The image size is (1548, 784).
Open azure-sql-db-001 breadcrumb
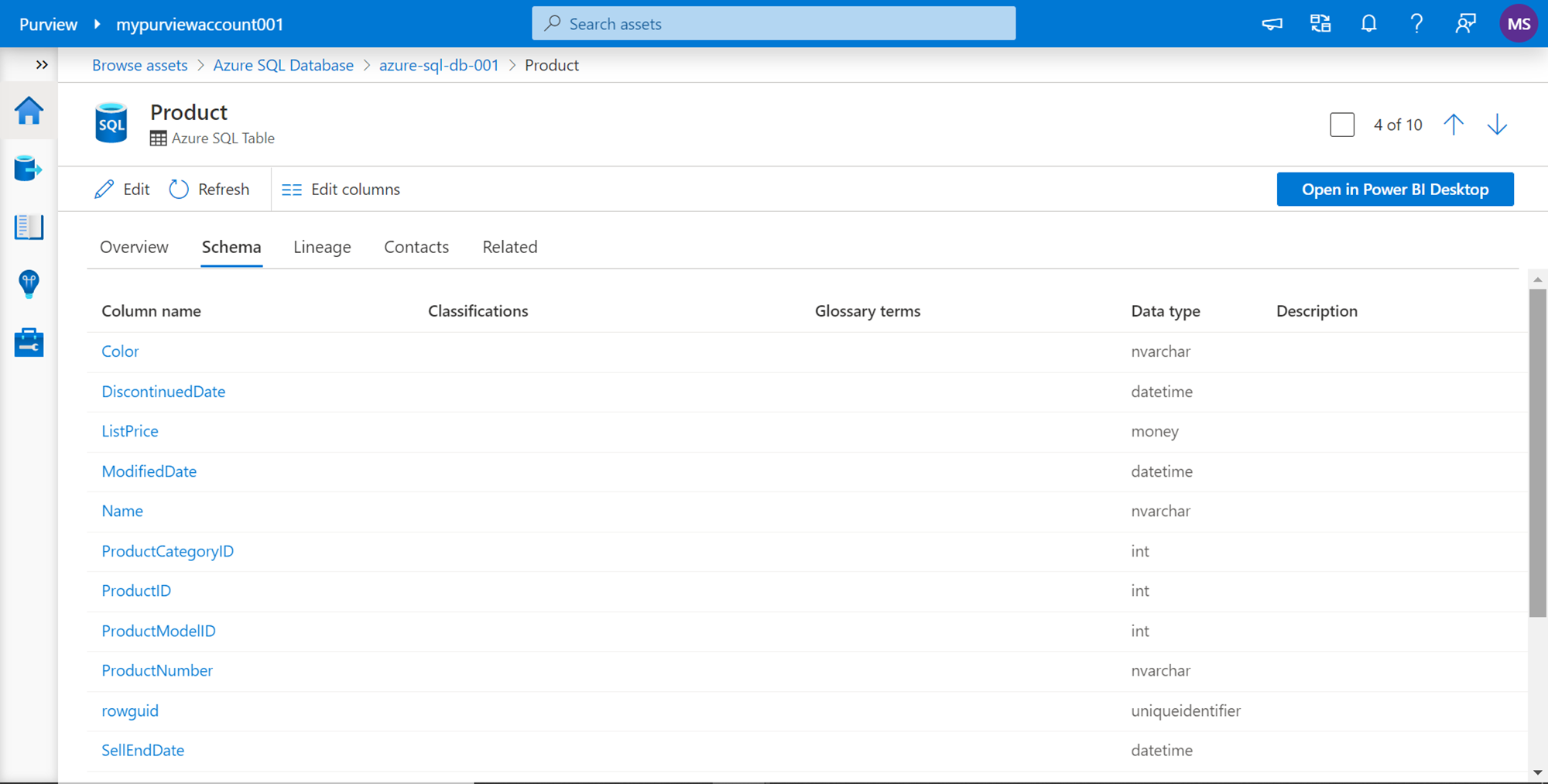(x=439, y=65)
